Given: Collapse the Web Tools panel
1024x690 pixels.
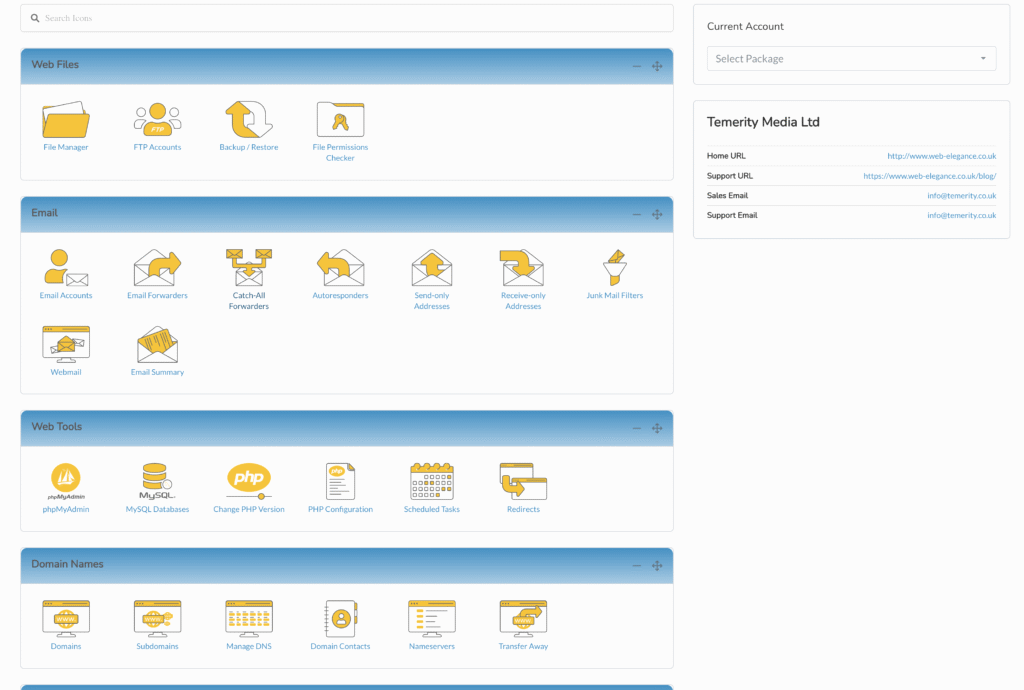Looking at the screenshot, I should click(637, 428).
